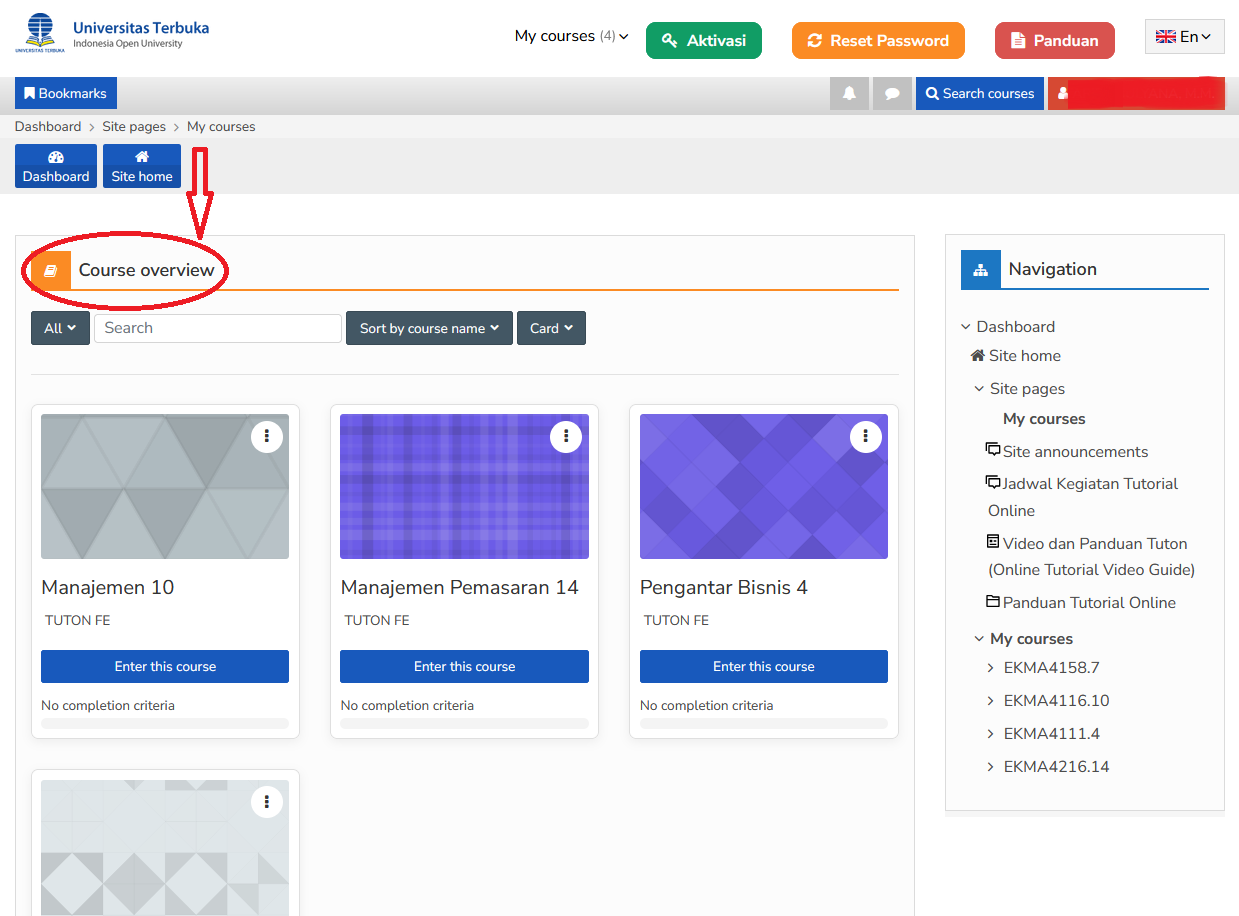The width and height of the screenshot is (1239, 916).
Task: Open Site announcements in Navigation
Action: 1075,451
